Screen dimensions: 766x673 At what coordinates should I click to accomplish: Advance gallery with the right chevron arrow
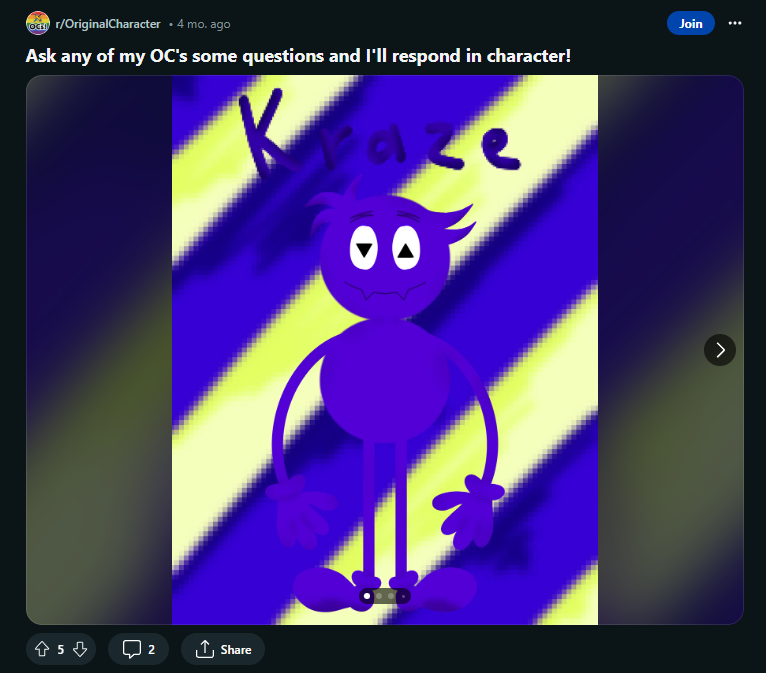pyautogui.click(x=720, y=350)
